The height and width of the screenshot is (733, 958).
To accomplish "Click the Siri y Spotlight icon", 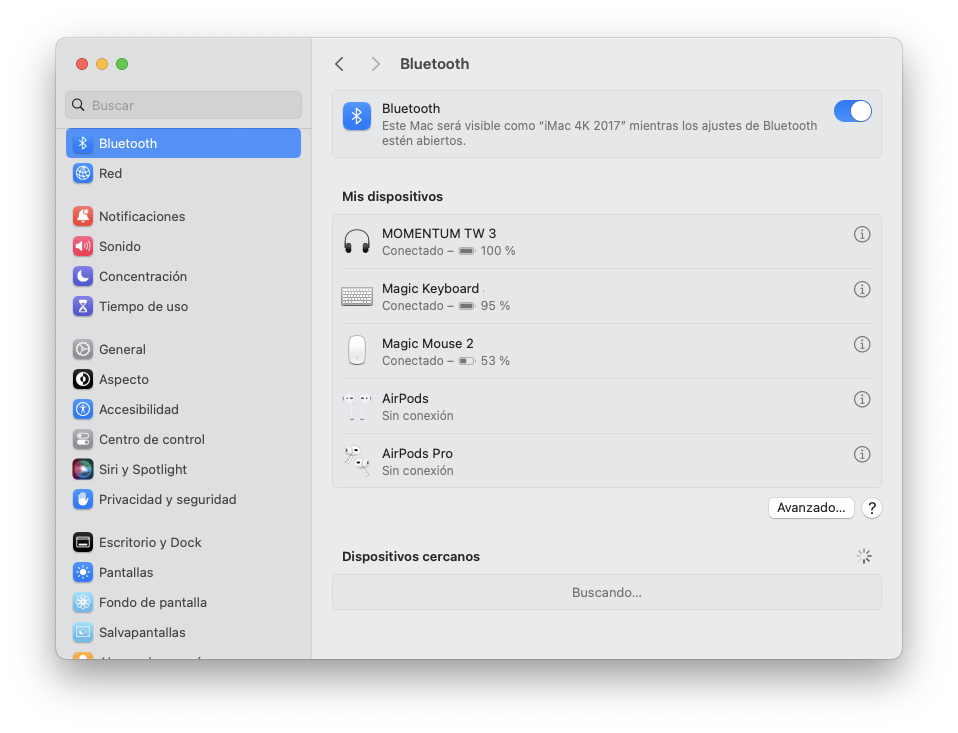I will [83, 469].
